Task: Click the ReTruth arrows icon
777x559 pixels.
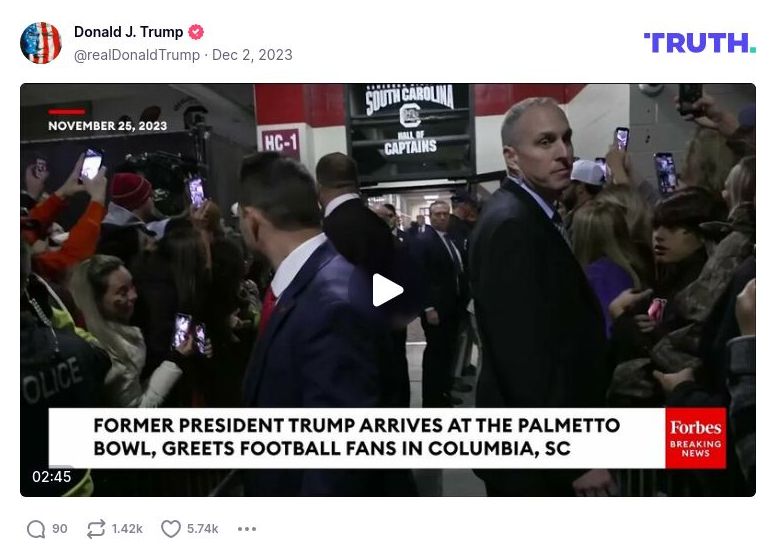Action: 96,529
